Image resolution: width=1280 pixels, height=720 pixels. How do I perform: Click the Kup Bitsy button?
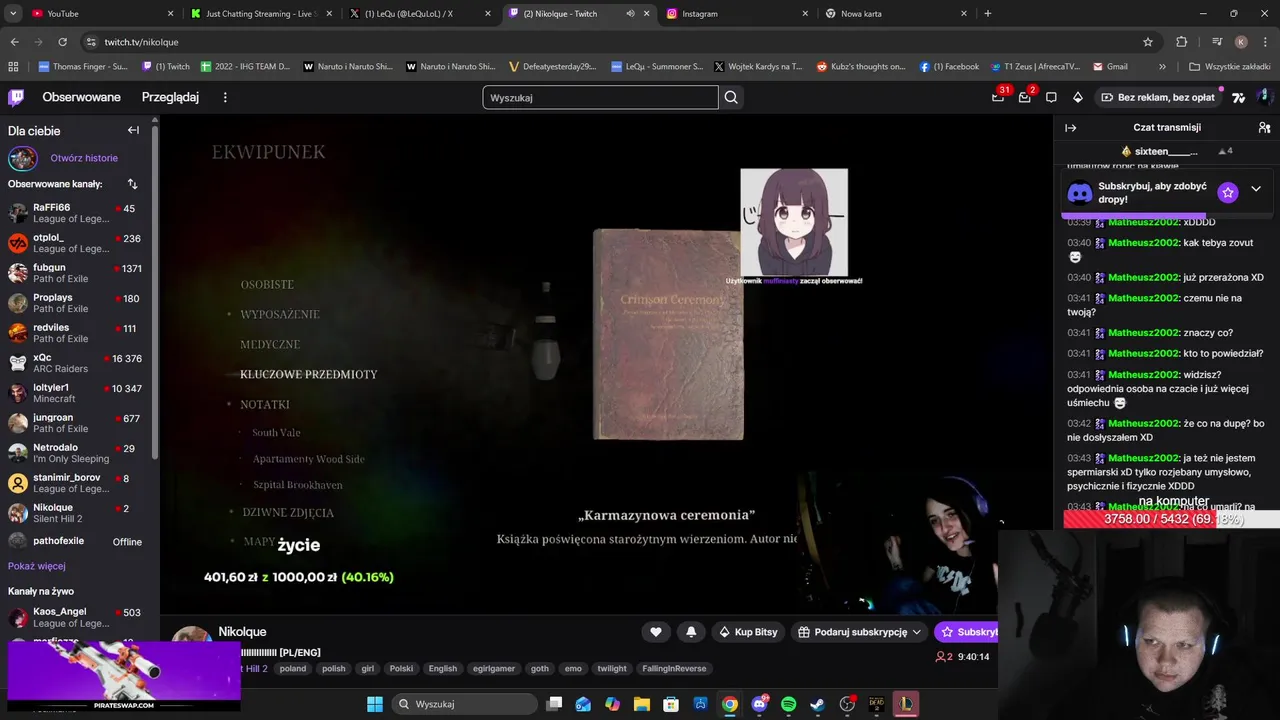748,632
